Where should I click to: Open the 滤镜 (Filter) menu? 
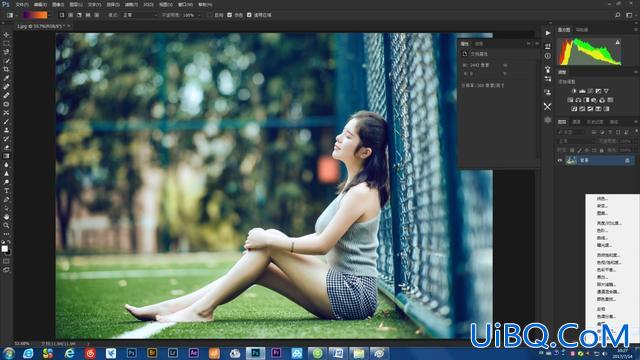tap(131, 4)
